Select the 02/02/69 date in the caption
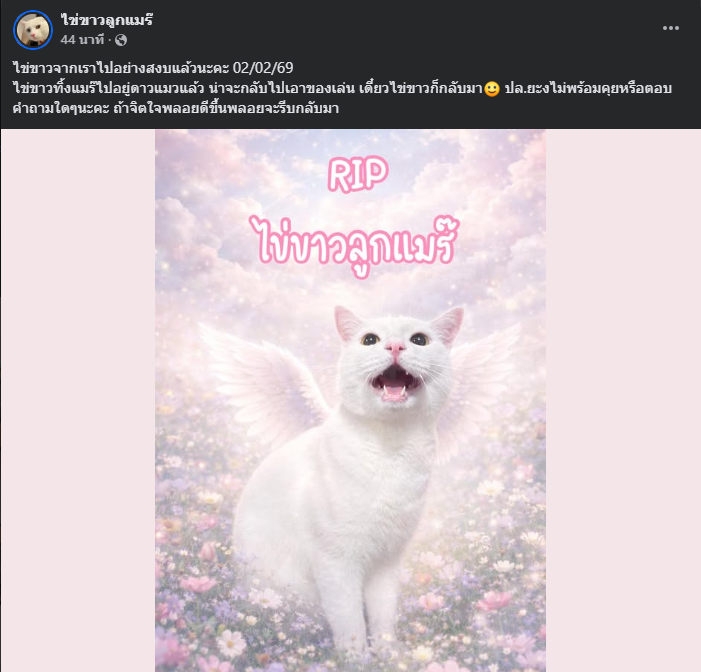Screen dimensions: 701x672 coord(263,68)
